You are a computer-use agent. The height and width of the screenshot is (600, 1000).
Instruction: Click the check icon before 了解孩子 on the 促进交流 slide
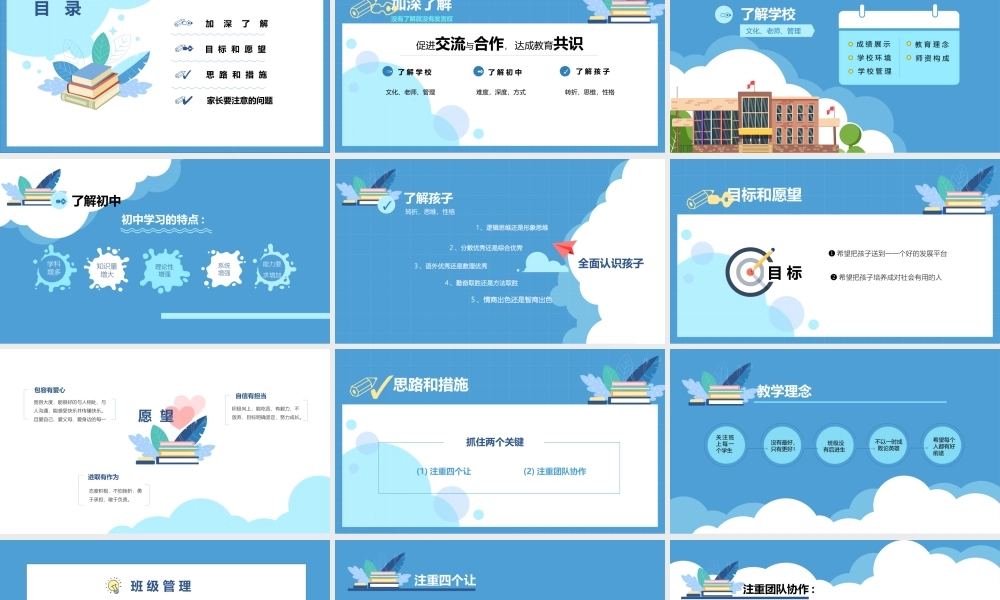(x=565, y=71)
